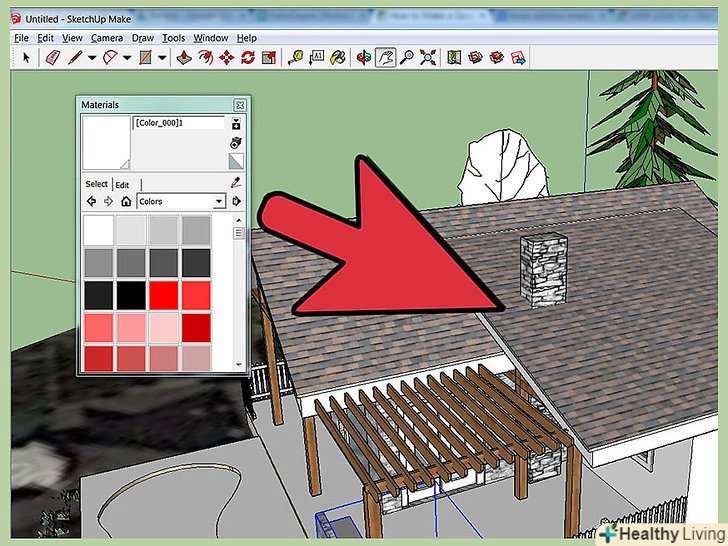728x546 pixels.
Task: Click the materials Forward arrow
Action: pyautogui.click(x=109, y=201)
